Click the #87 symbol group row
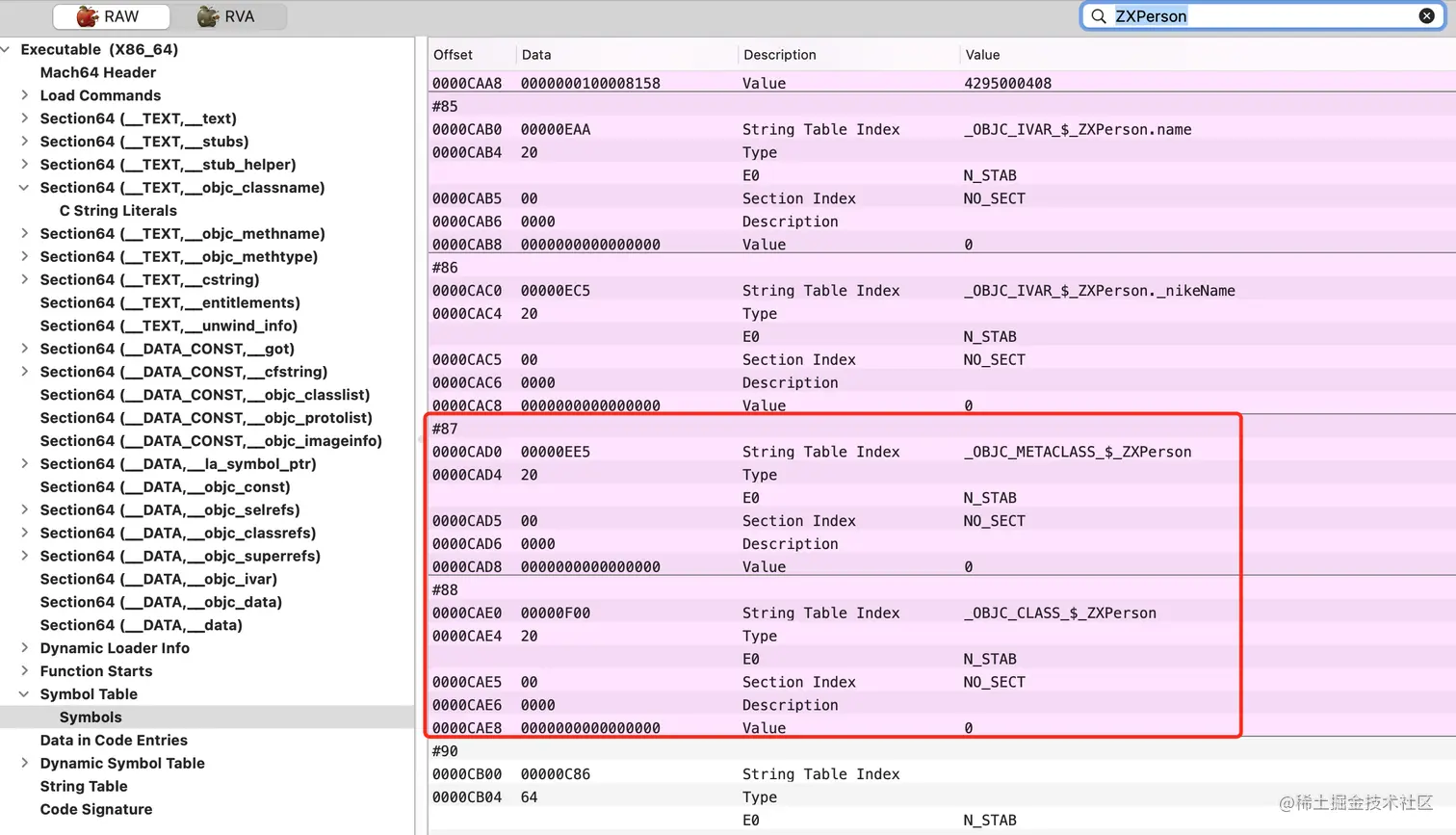Viewport: 1456px width, 835px height. pos(942,430)
